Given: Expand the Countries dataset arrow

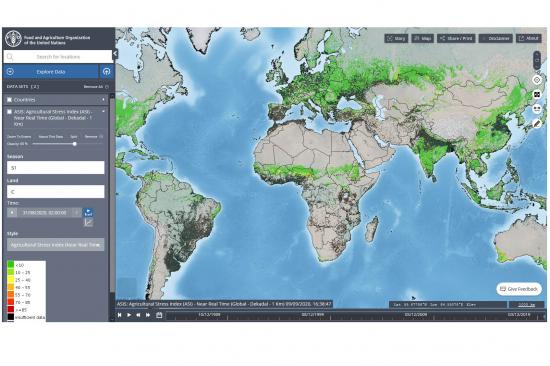Looking at the screenshot, I should click(103, 100).
